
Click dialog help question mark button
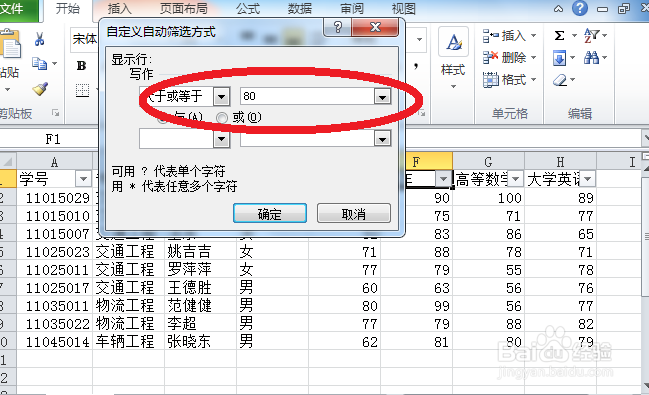coord(337,27)
